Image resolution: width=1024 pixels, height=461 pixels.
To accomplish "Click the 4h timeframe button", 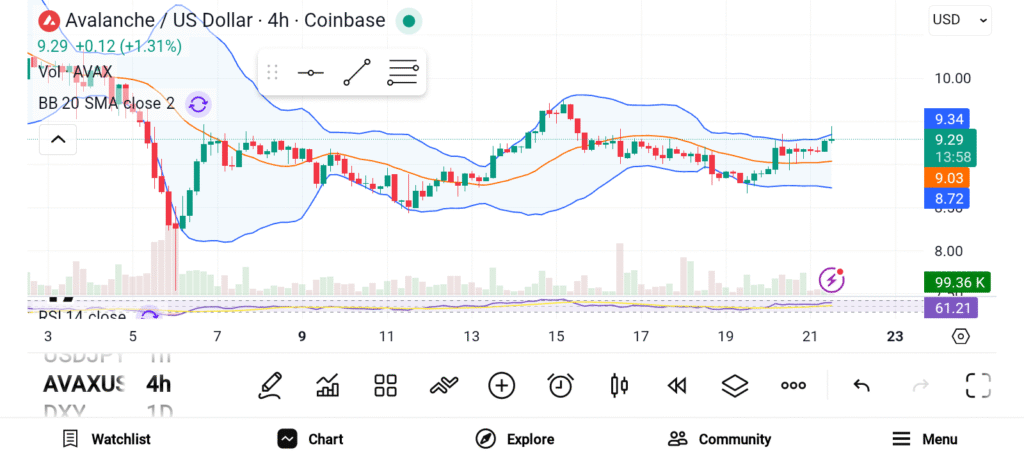I will pyautogui.click(x=158, y=384).
